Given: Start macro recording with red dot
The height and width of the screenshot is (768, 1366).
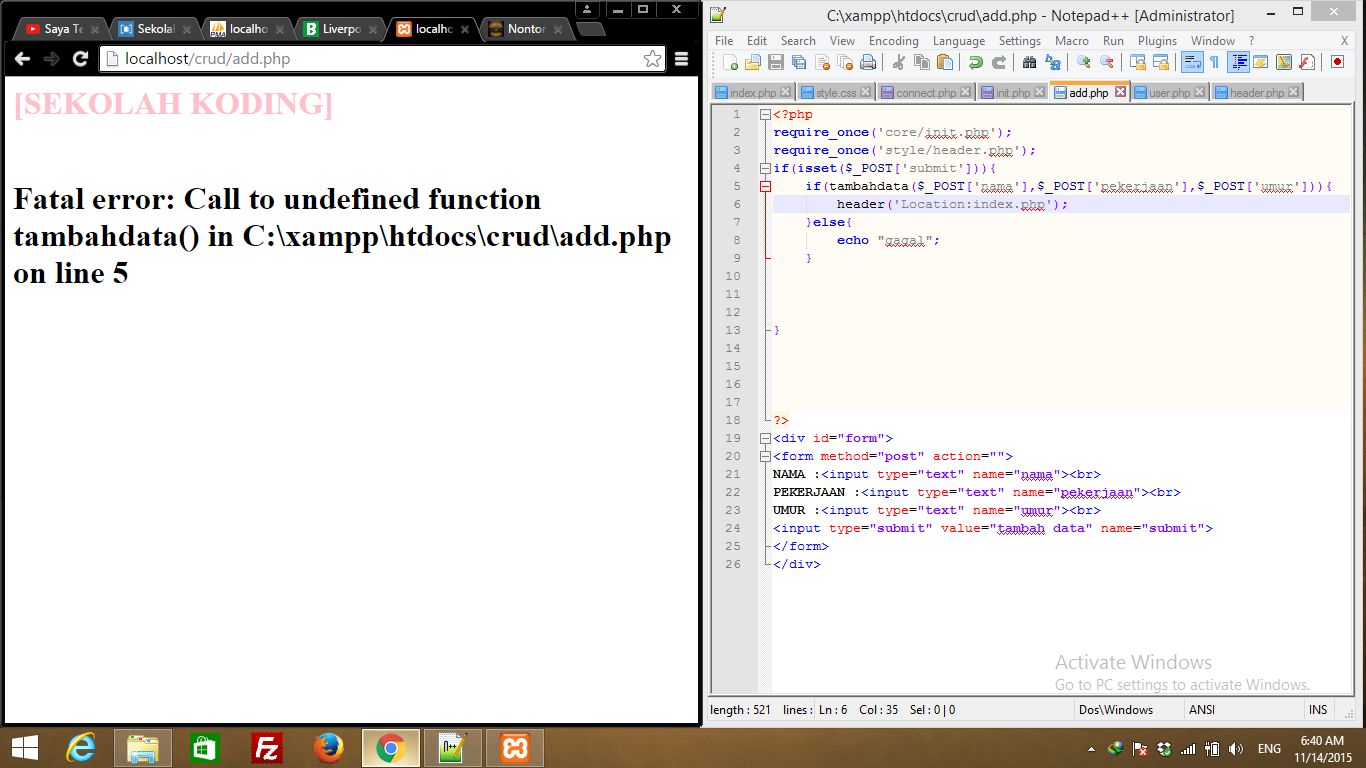Looking at the screenshot, I should (x=1337, y=62).
